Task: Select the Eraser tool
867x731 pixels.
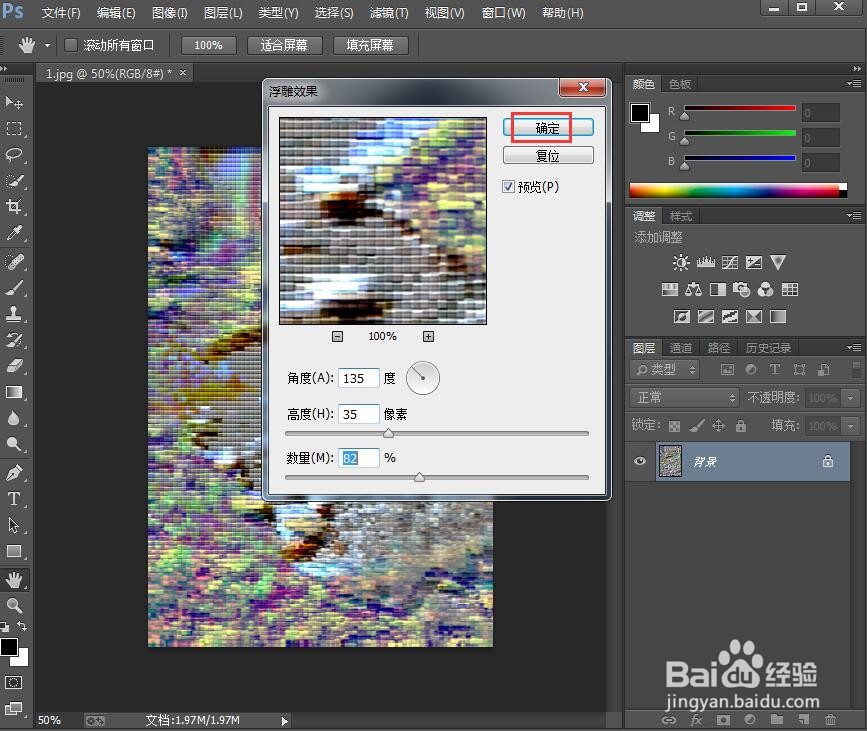Action: [14, 366]
